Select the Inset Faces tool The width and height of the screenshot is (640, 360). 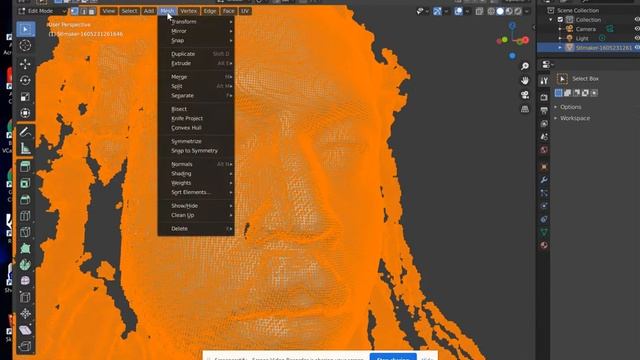[25, 183]
